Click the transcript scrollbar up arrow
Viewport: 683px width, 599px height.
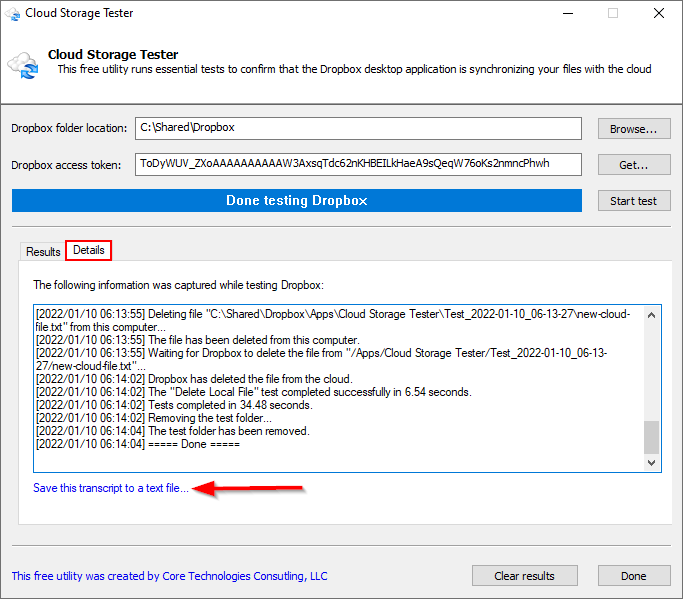point(652,315)
